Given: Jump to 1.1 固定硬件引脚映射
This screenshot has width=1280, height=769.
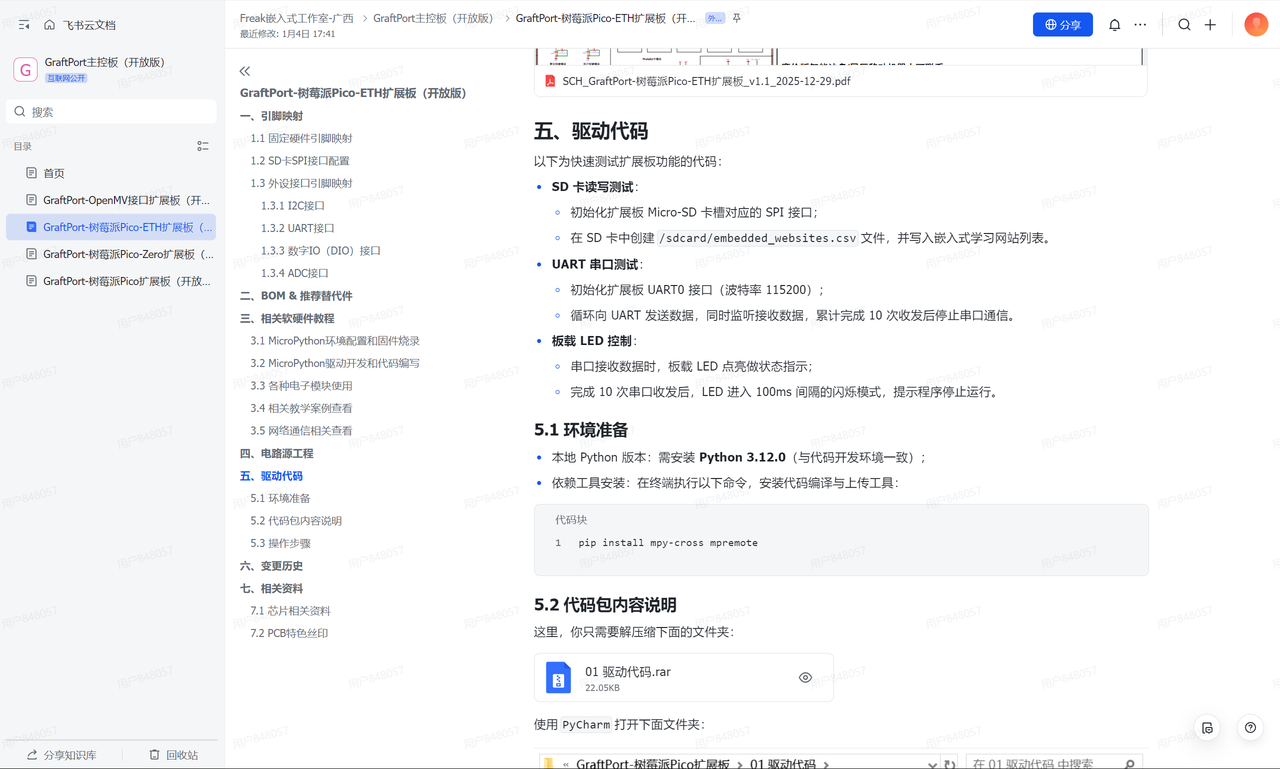Looking at the screenshot, I should (301, 138).
